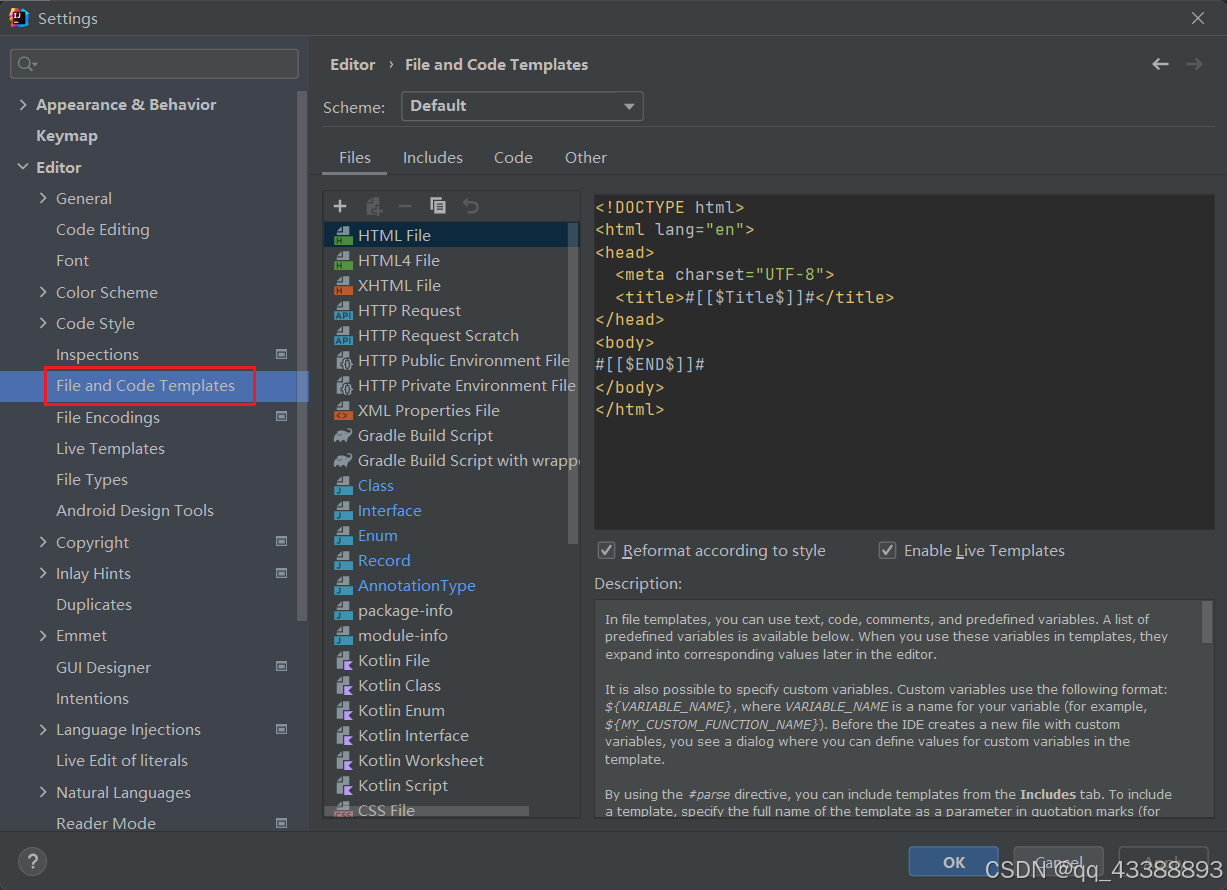Collapse the Editor section

pos(23,167)
